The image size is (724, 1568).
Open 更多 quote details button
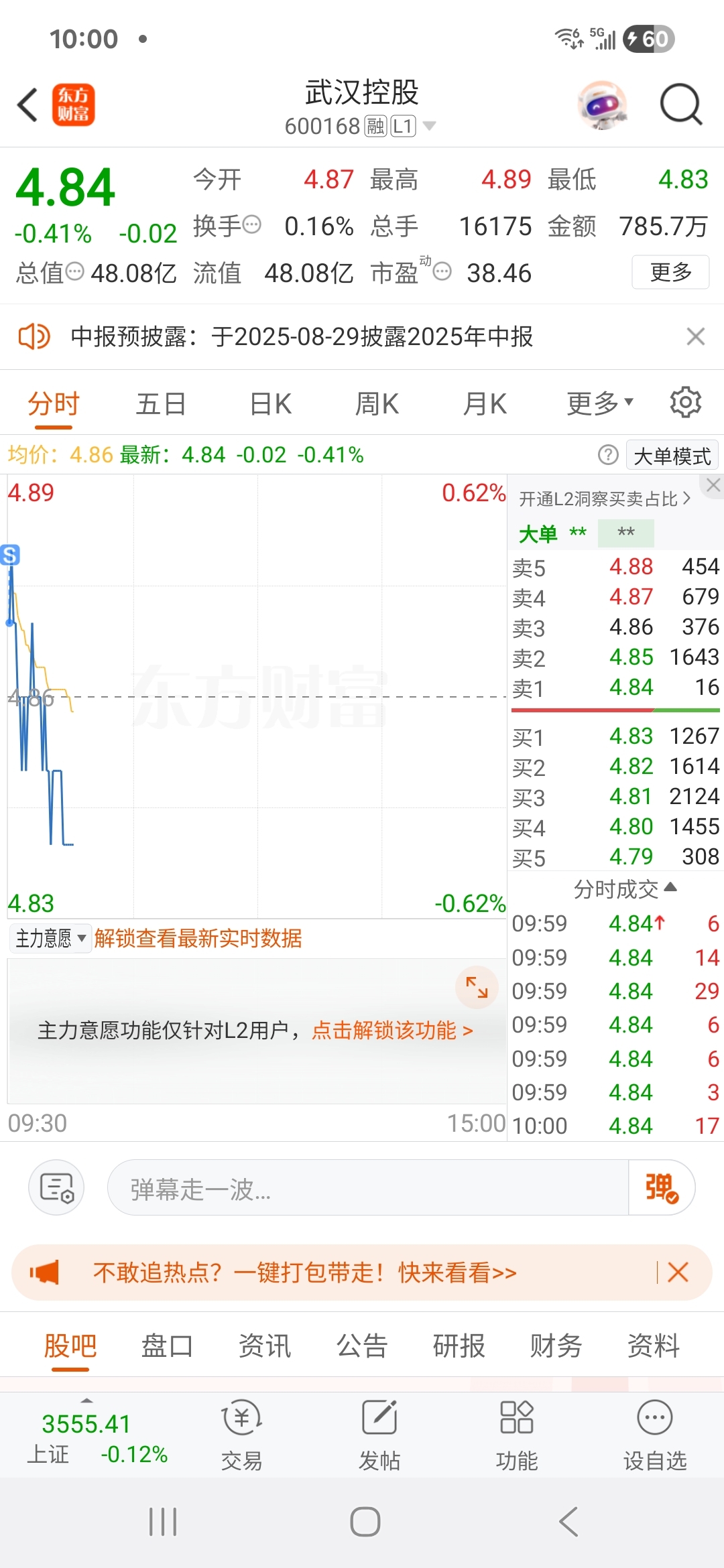click(670, 272)
